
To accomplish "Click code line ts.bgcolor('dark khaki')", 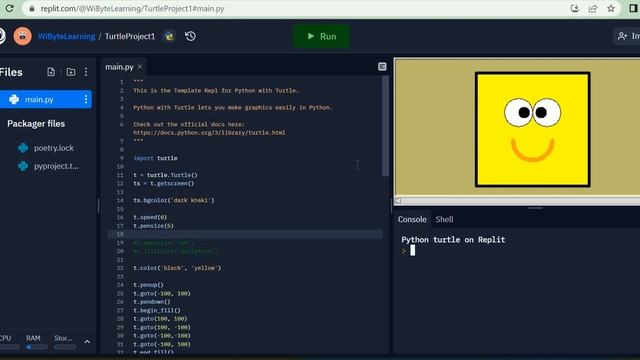I will [173, 200].
